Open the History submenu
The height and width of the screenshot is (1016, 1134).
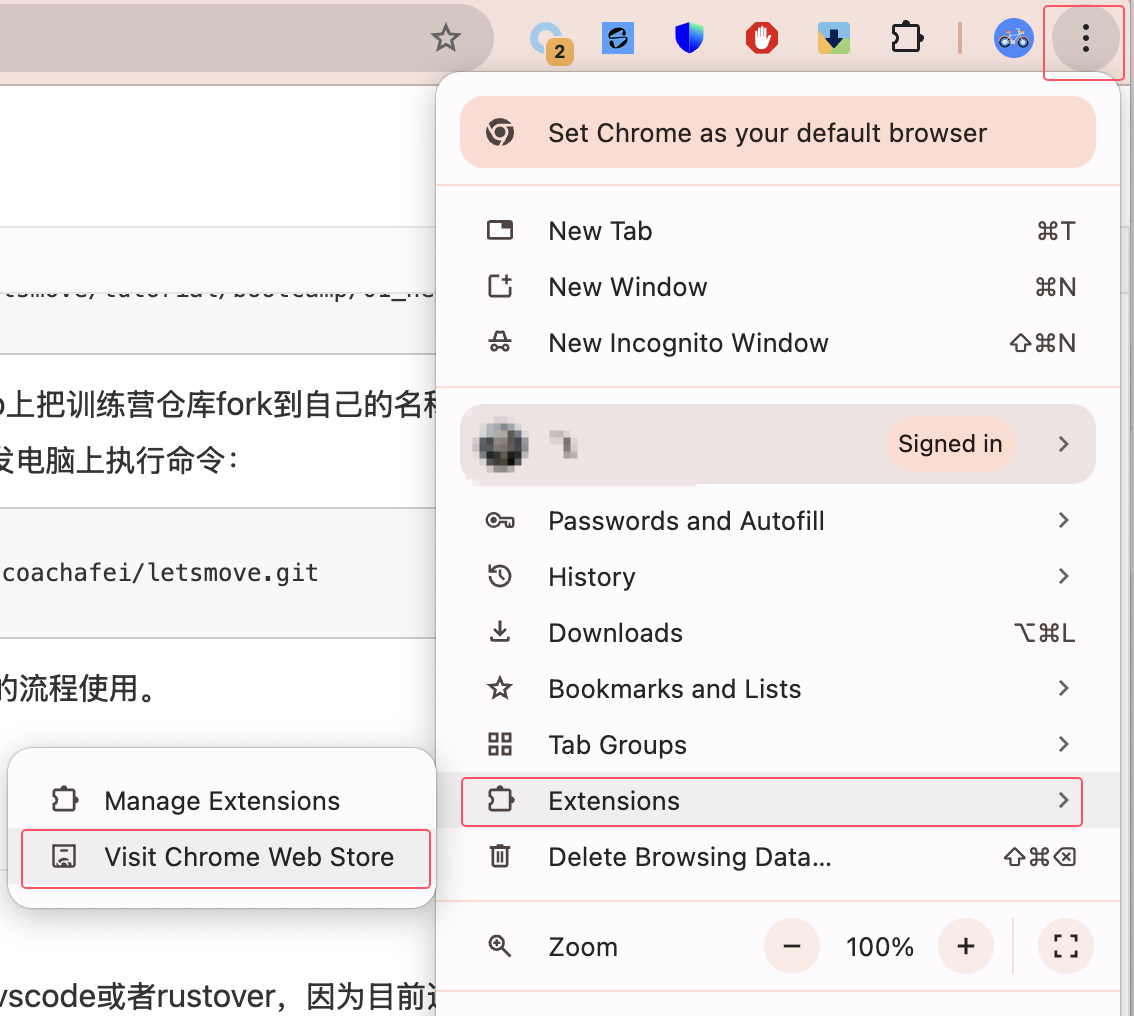777,576
